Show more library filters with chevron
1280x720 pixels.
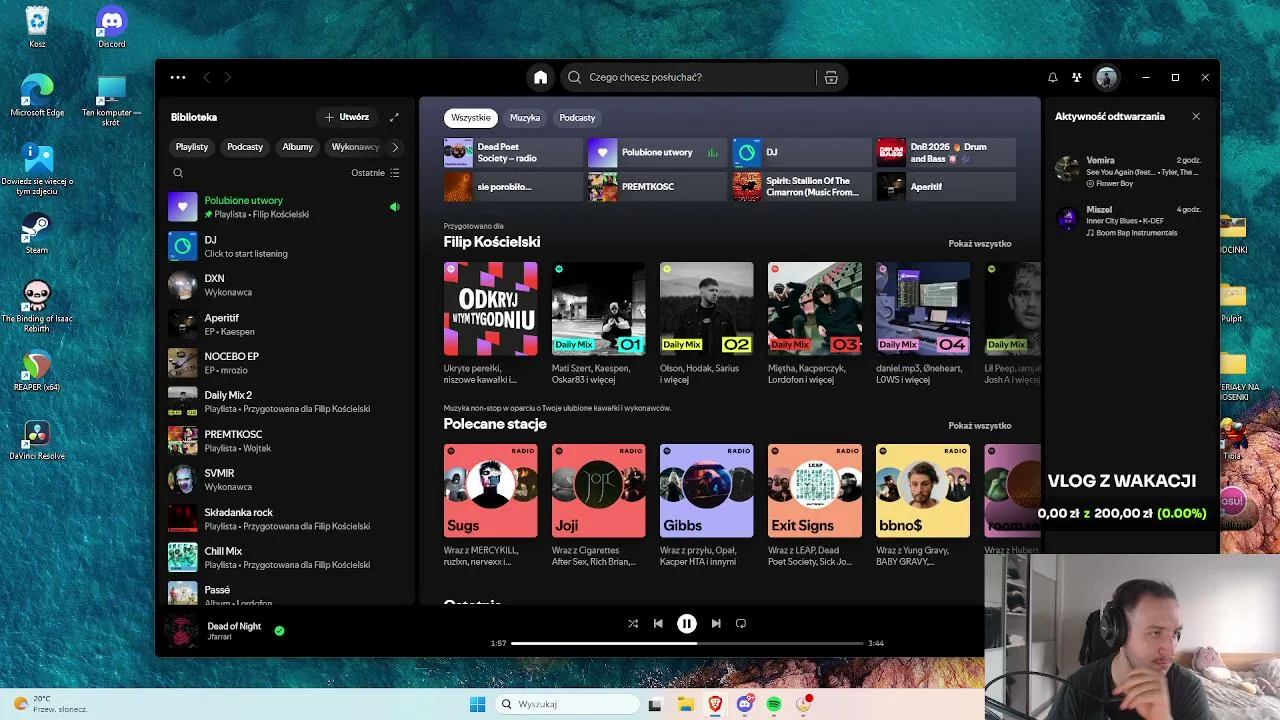(395, 147)
